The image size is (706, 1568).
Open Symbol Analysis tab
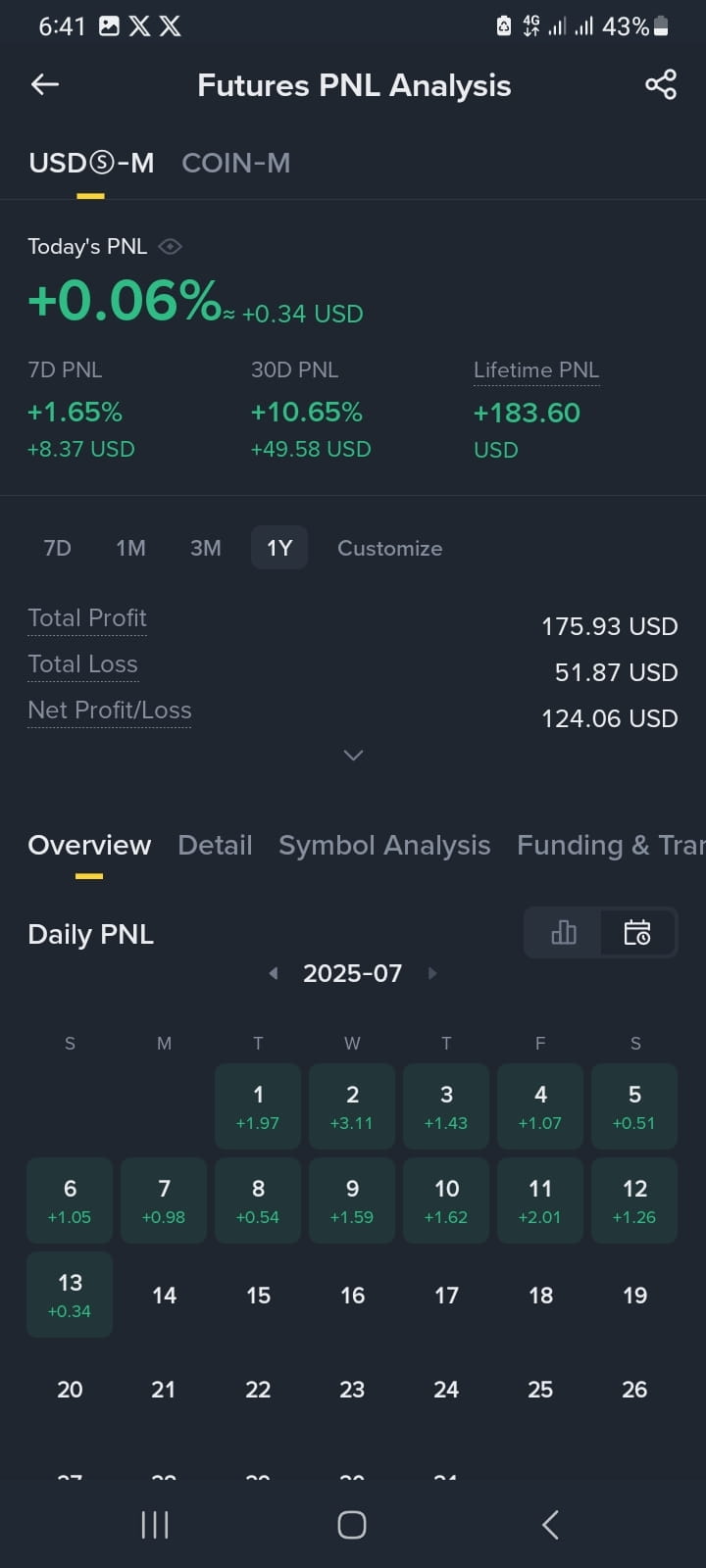(x=384, y=845)
